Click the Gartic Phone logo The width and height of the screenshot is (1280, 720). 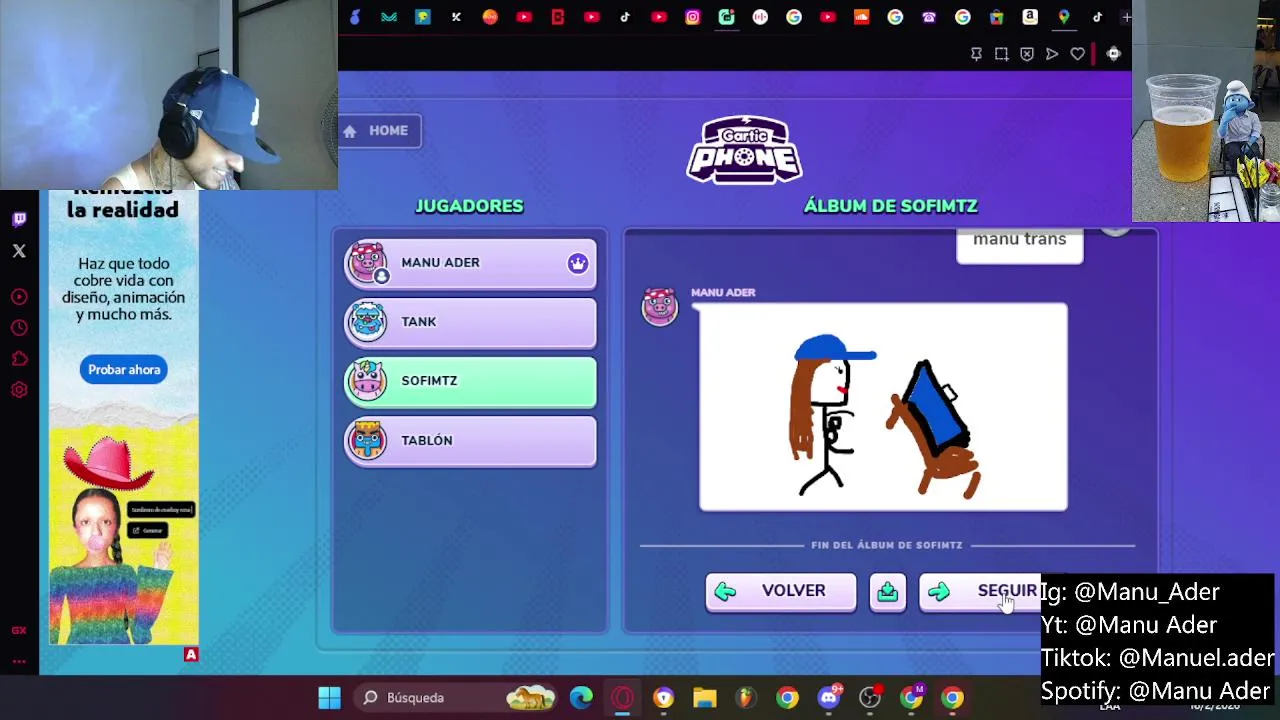pos(744,150)
